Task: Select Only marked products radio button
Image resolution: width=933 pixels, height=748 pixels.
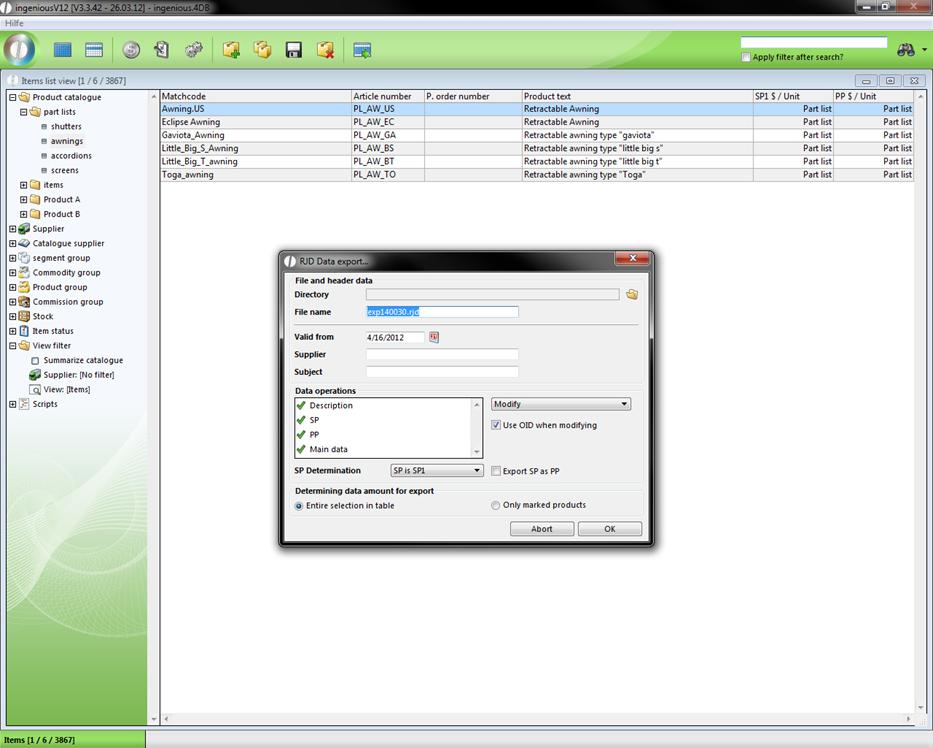Action: tap(496, 506)
